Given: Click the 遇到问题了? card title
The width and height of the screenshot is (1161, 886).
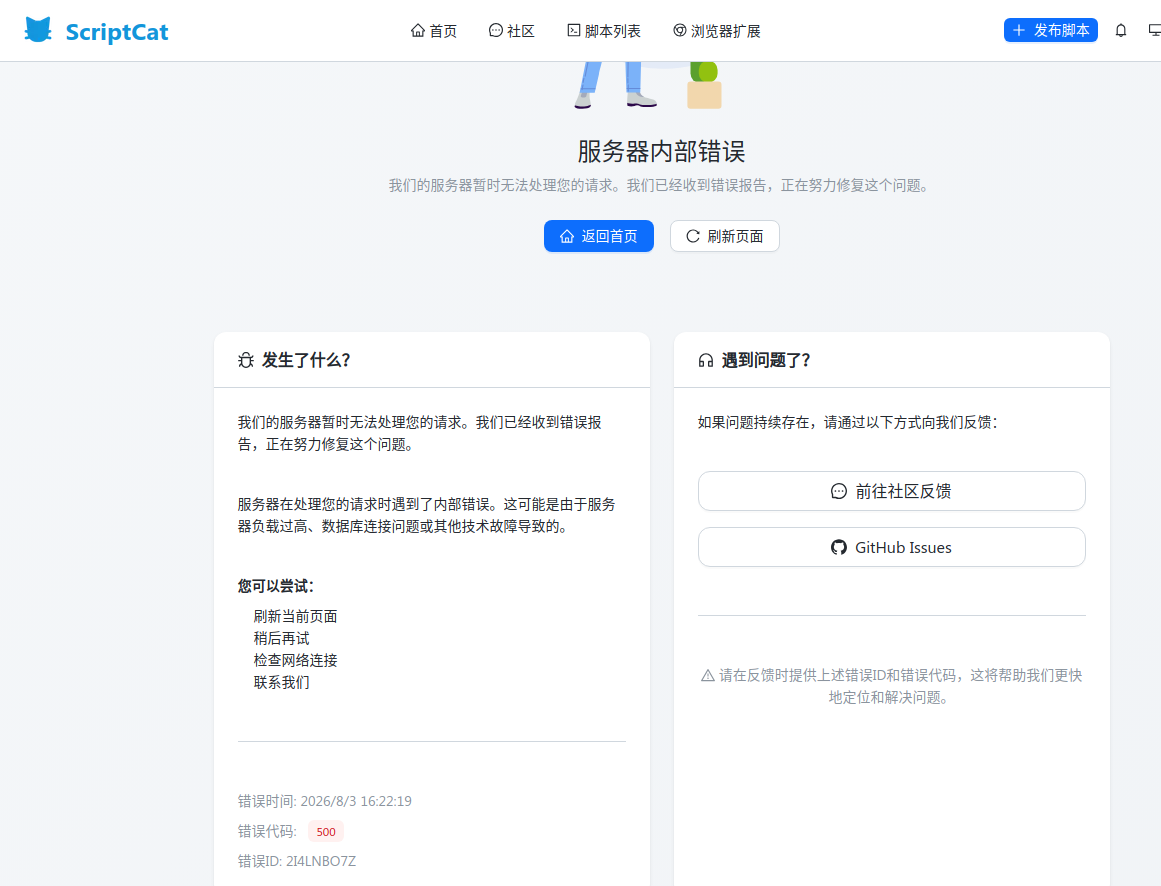Looking at the screenshot, I should pyautogui.click(x=766, y=360).
